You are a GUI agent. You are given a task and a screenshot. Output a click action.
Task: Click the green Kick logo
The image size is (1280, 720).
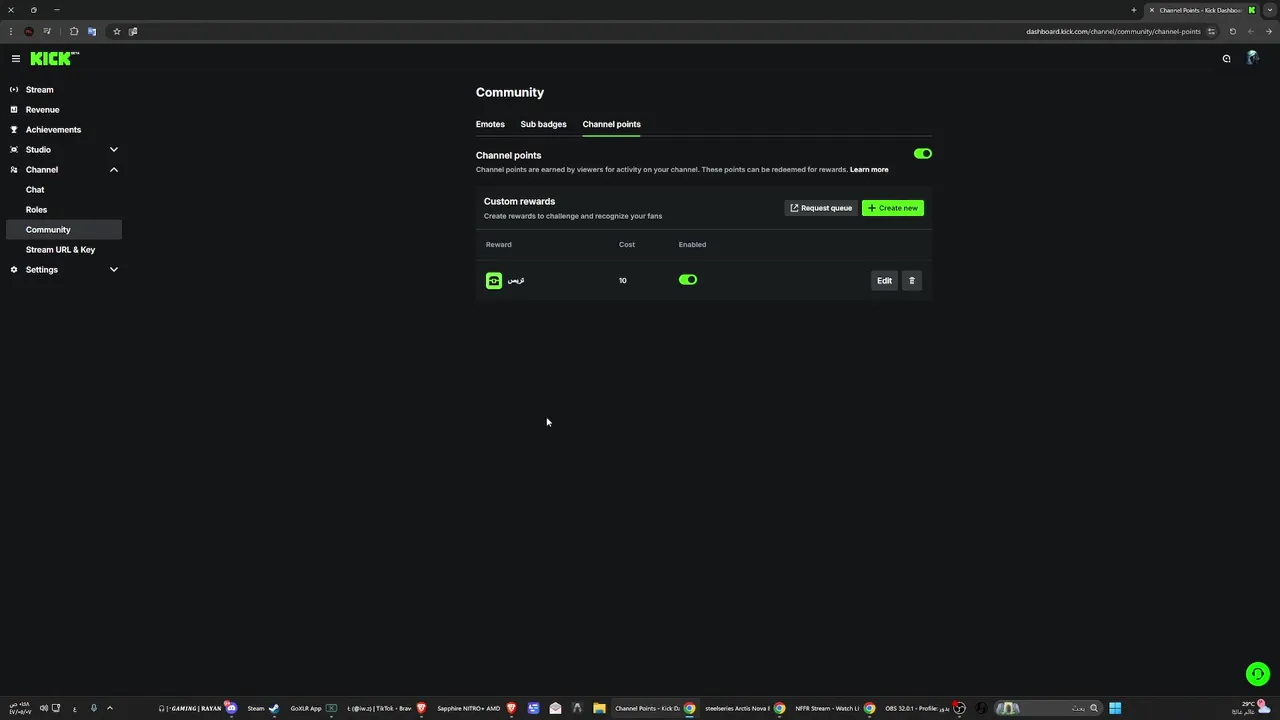tap(54, 59)
